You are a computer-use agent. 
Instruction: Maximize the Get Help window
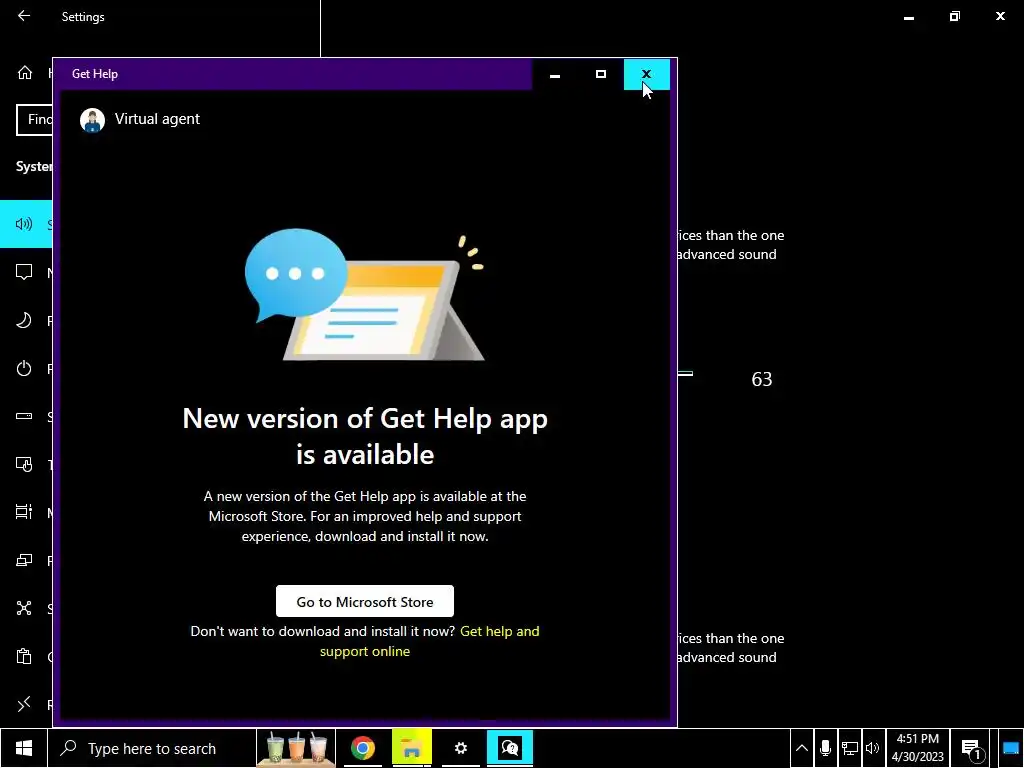click(601, 74)
